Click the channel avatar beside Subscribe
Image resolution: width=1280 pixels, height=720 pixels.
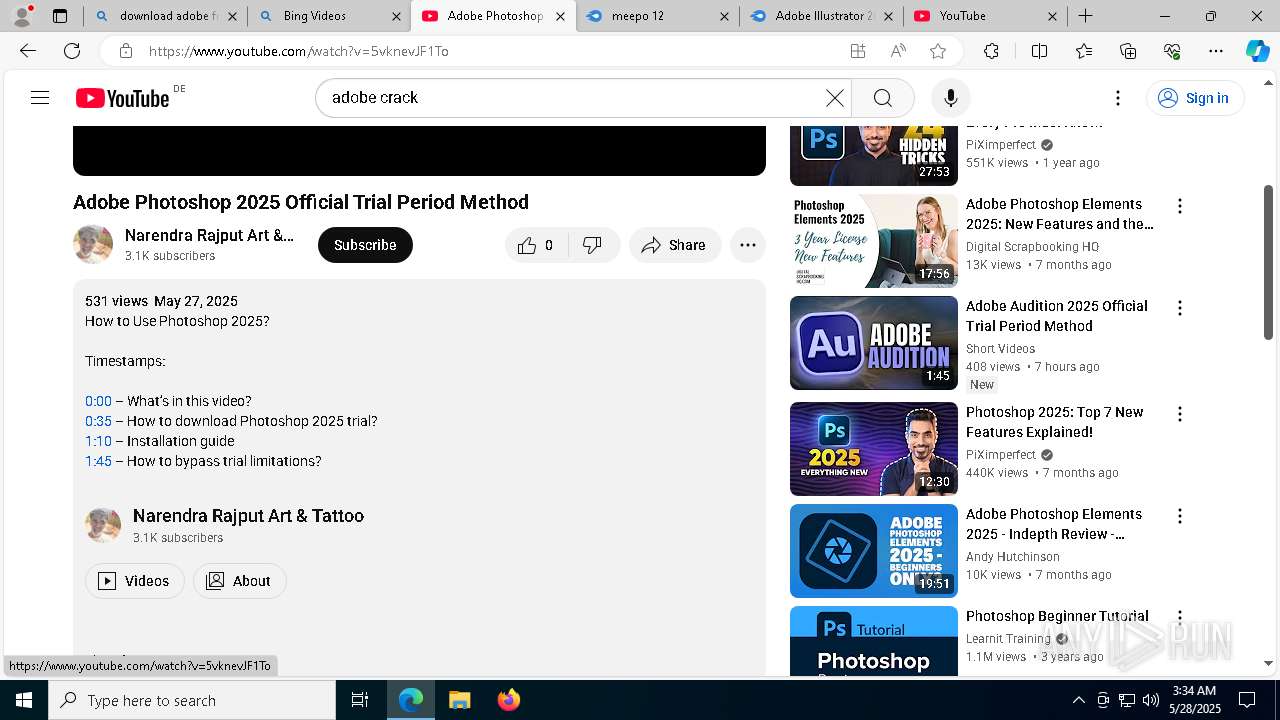click(93, 245)
